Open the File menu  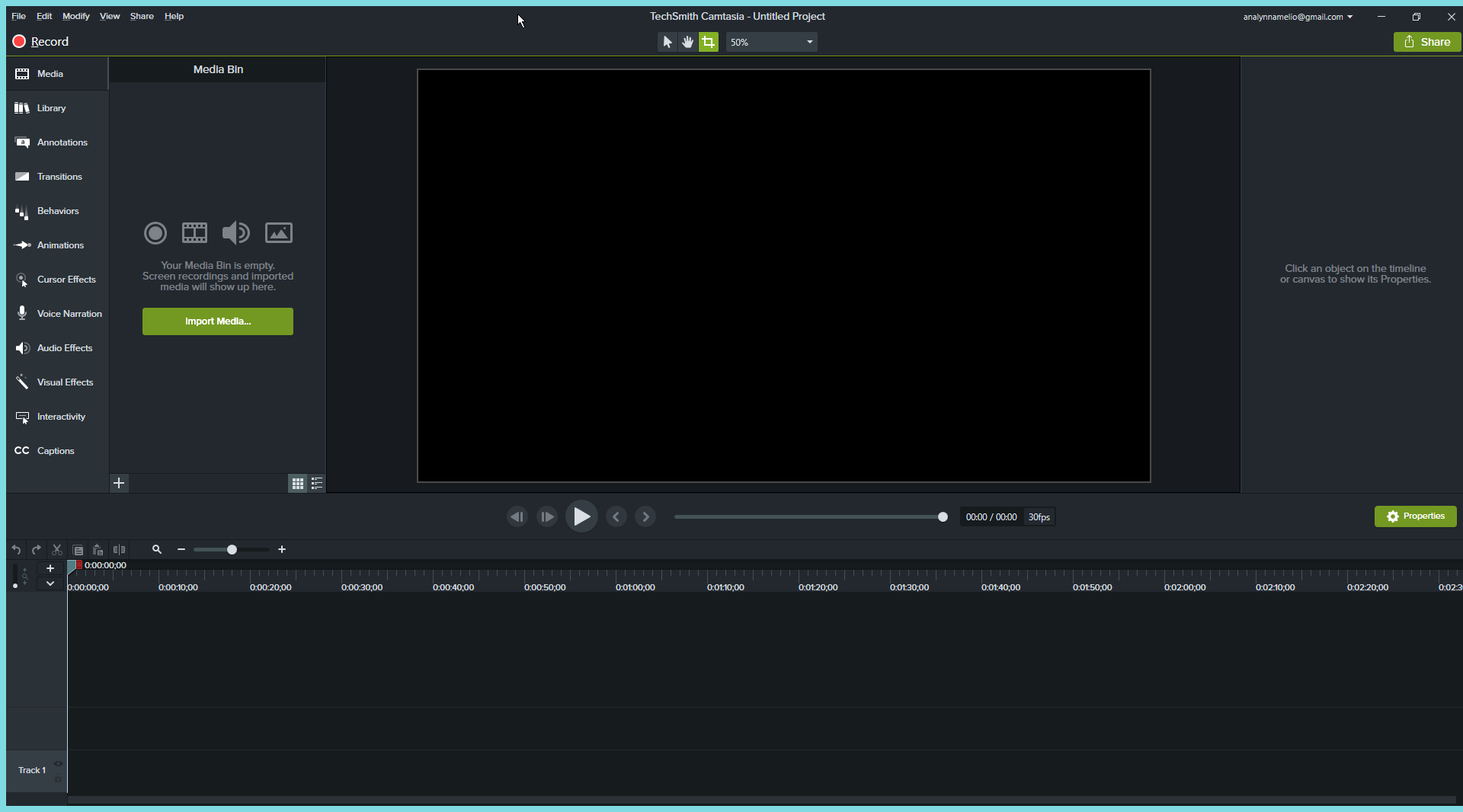click(18, 16)
